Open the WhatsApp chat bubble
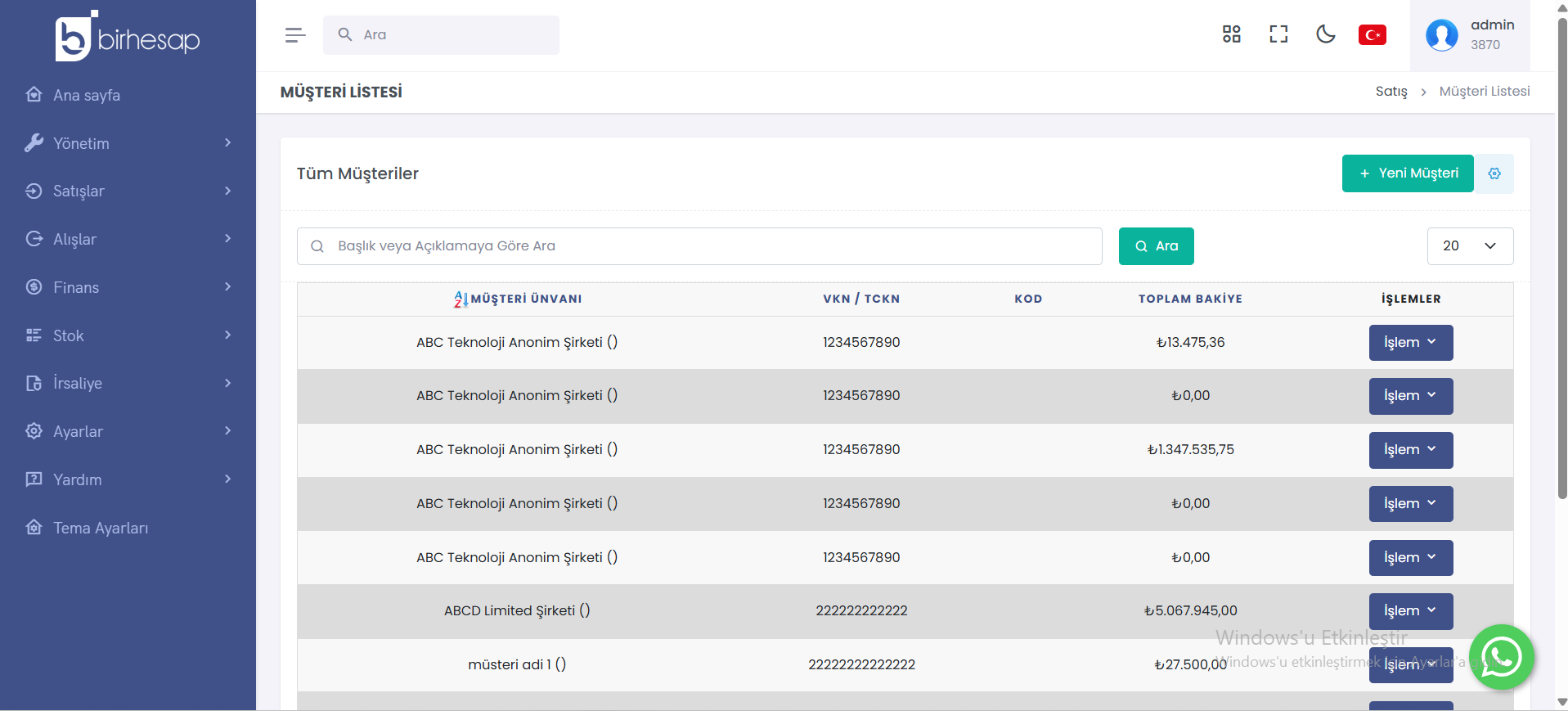Screen dimensions: 1568x711 click(x=1502, y=657)
